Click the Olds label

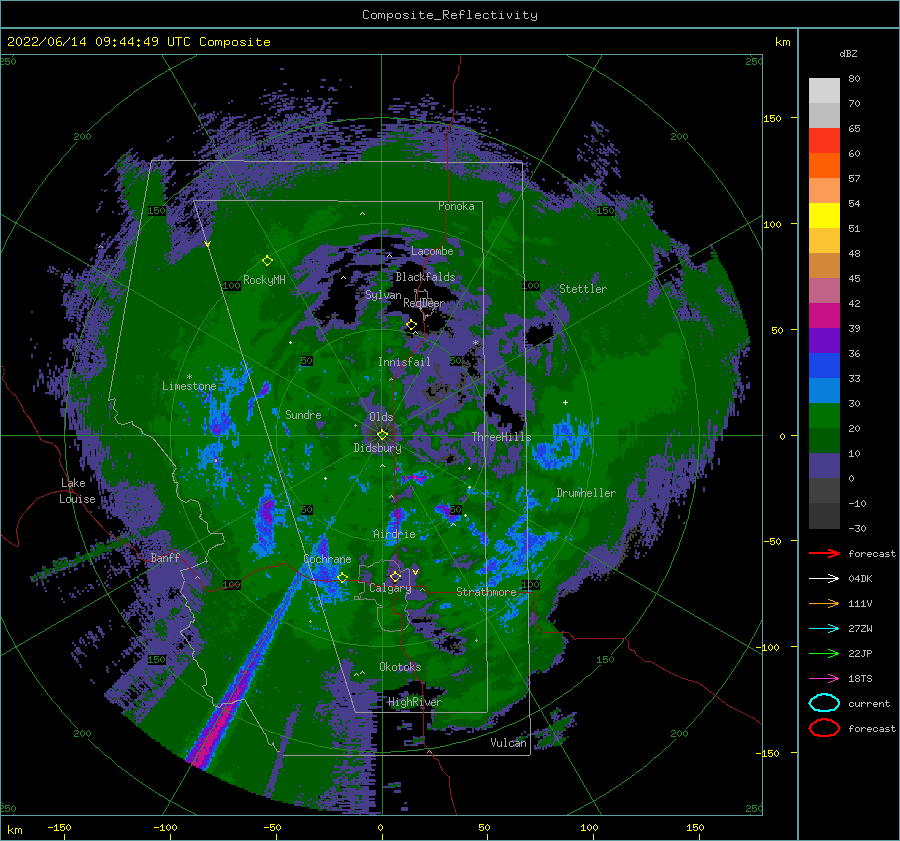click(x=381, y=417)
